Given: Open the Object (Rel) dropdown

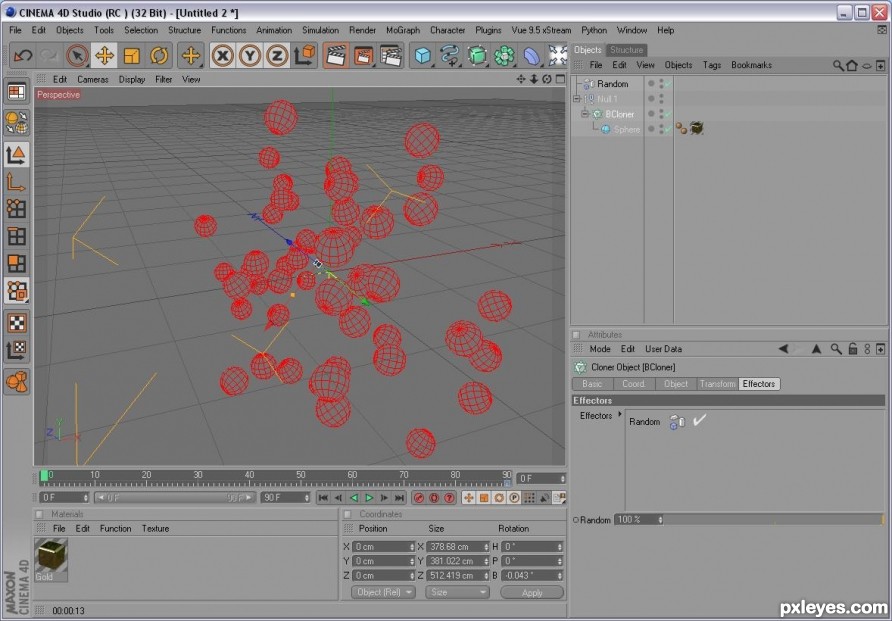Looking at the screenshot, I should pyautogui.click(x=383, y=592).
